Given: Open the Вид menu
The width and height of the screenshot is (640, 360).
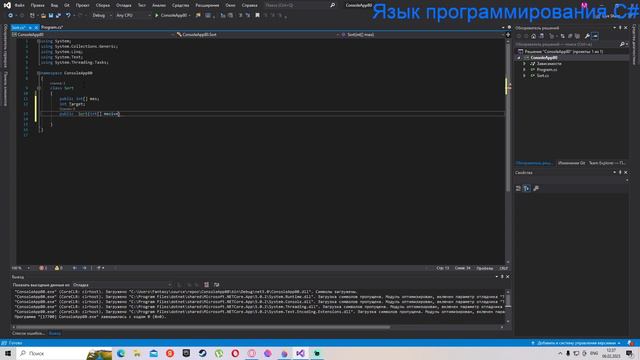Looking at the screenshot, I should pos(54,5).
